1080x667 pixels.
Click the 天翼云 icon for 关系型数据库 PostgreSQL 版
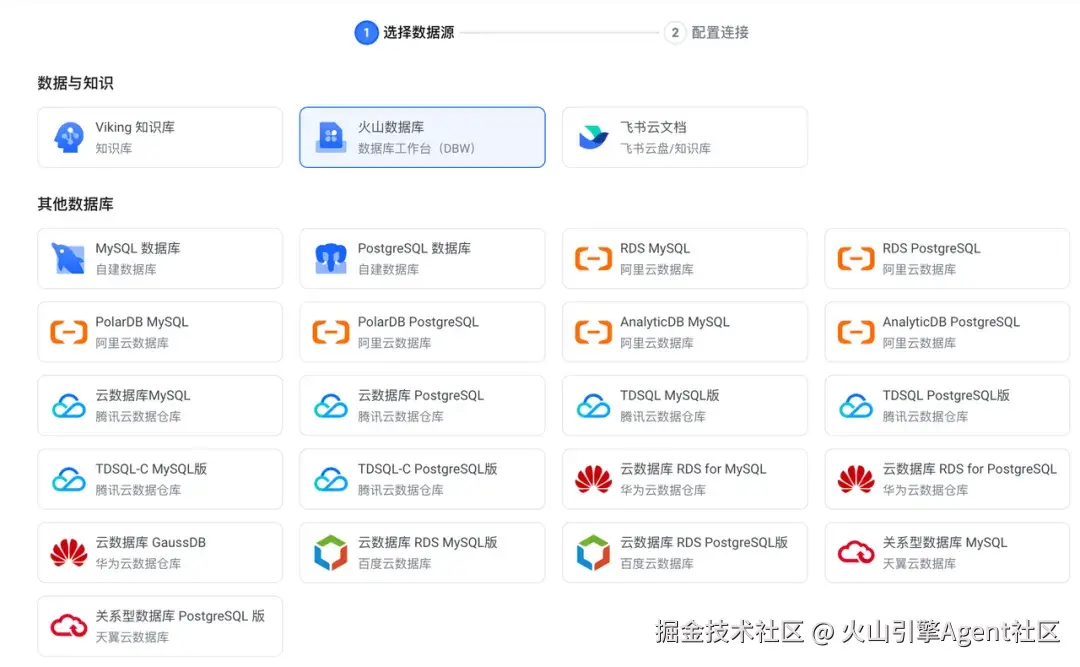[x=69, y=626]
